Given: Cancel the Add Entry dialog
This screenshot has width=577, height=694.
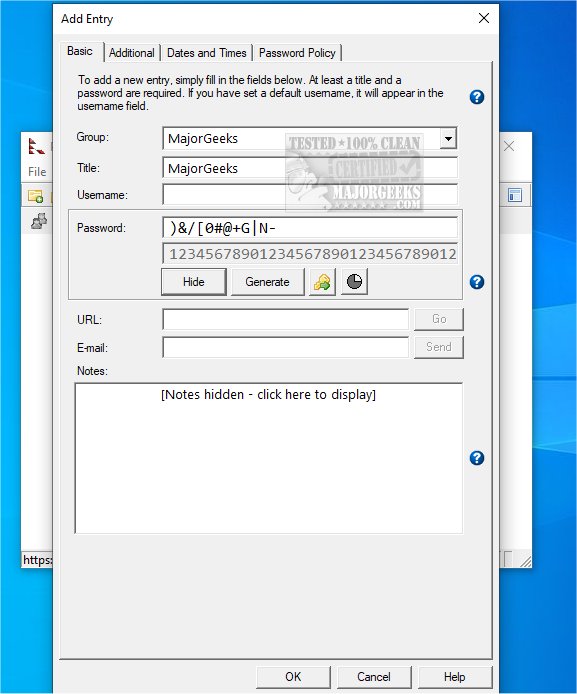Looking at the screenshot, I should coord(374,677).
